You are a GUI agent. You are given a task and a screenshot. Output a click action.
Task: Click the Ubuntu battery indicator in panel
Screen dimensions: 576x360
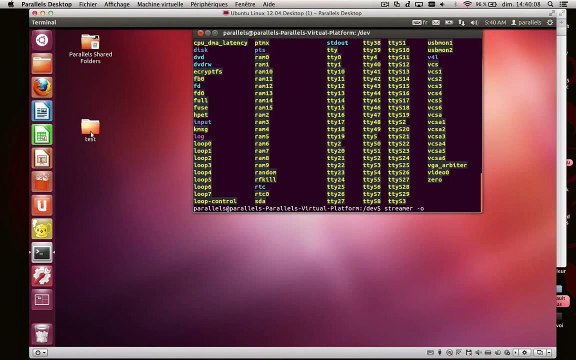point(449,22)
